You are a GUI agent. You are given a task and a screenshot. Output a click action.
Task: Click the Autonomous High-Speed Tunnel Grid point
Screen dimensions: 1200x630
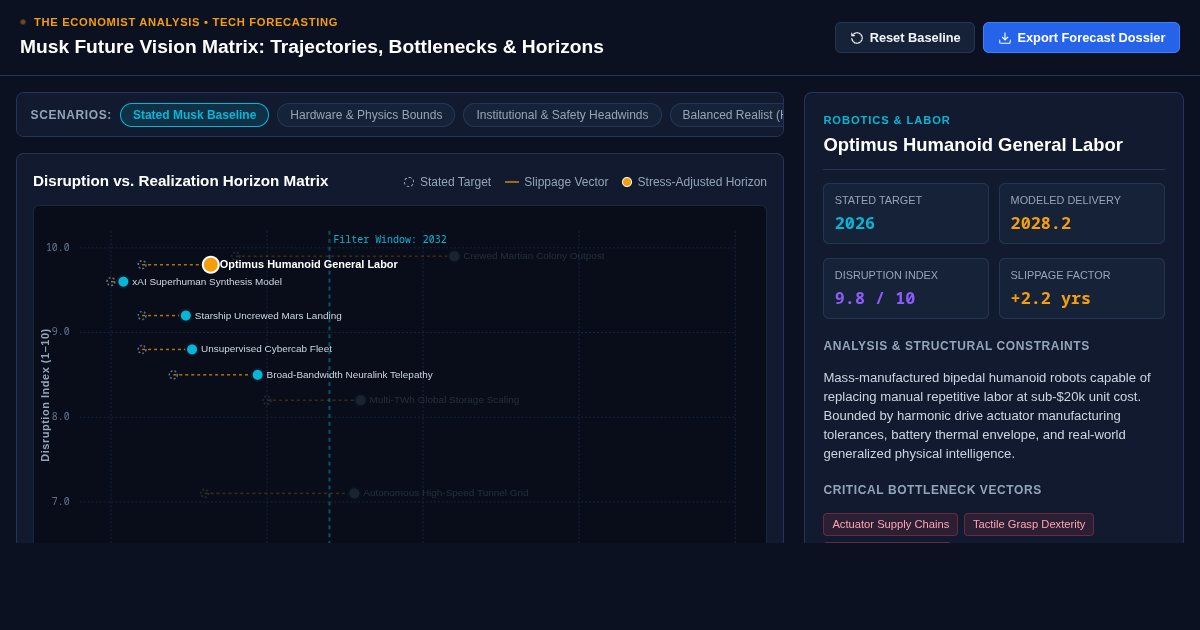tap(354, 493)
